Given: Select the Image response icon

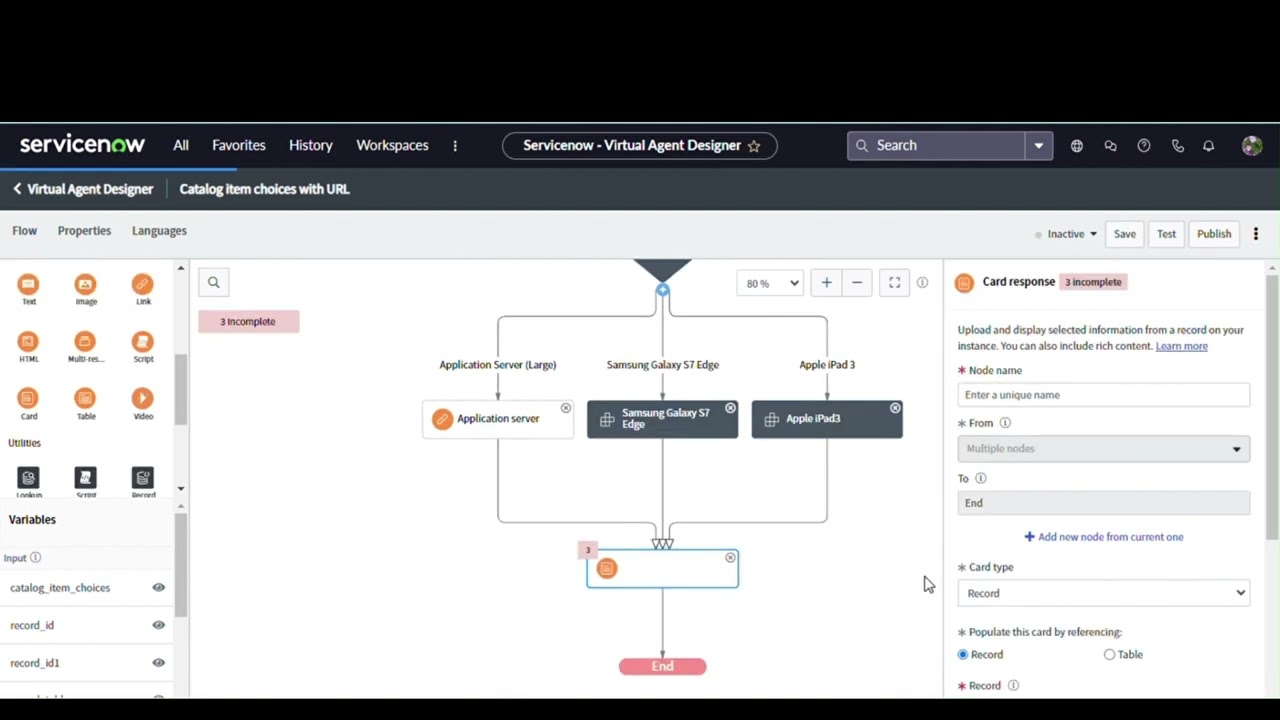Looking at the screenshot, I should coord(86,285).
